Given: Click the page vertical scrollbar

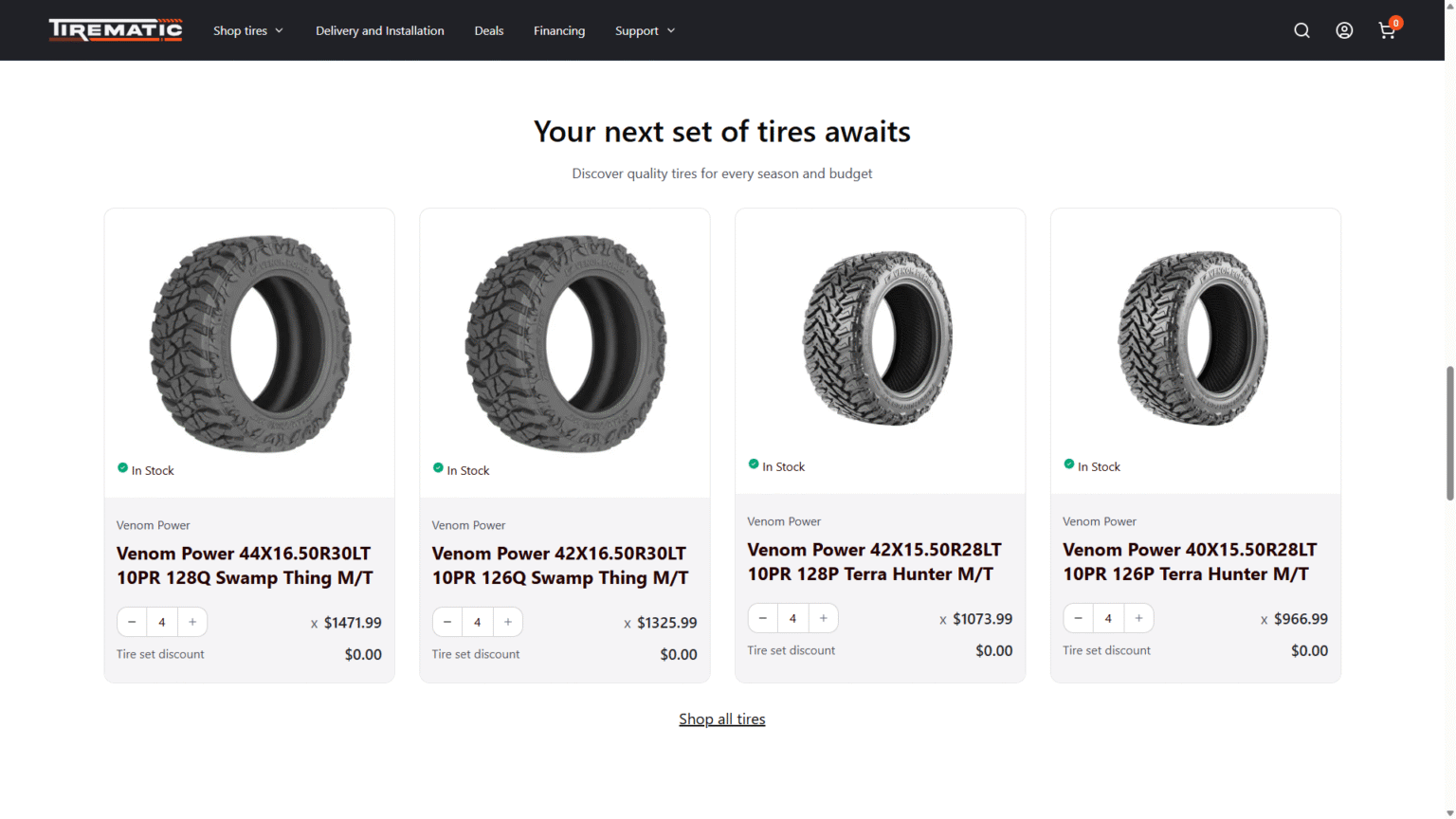Looking at the screenshot, I should tap(1449, 432).
